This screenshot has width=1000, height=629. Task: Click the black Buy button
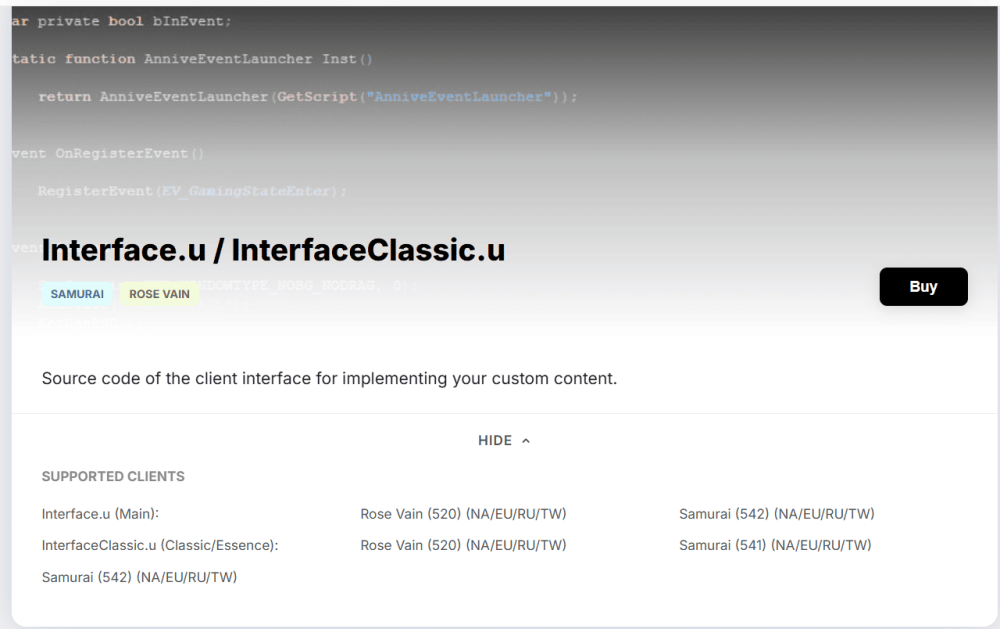(923, 287)
